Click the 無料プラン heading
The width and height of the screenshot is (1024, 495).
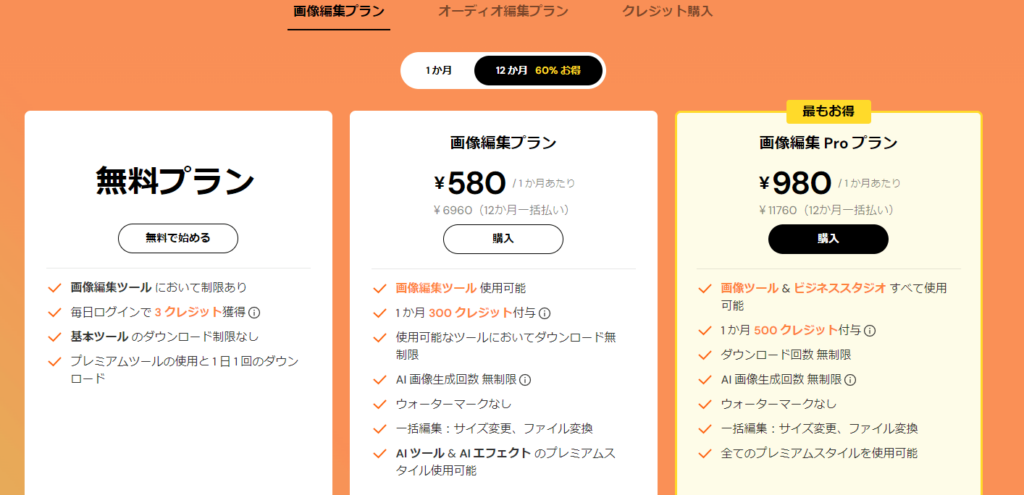175,182
